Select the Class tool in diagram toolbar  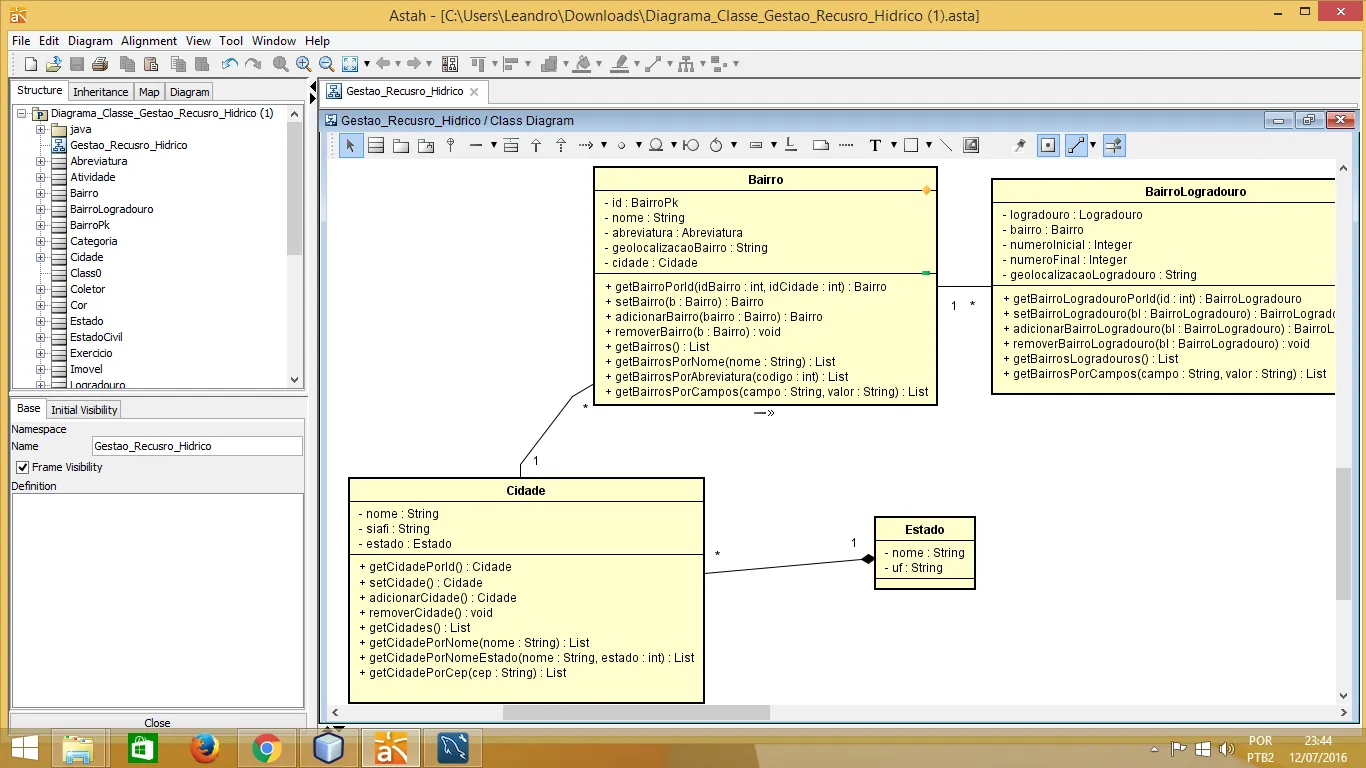pyautogui.click(x=376, y=146)
